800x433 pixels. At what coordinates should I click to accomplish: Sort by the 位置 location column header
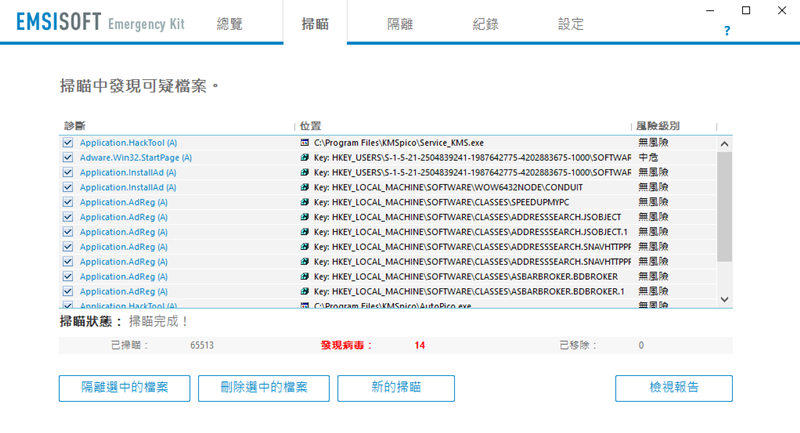click(310, 125)
